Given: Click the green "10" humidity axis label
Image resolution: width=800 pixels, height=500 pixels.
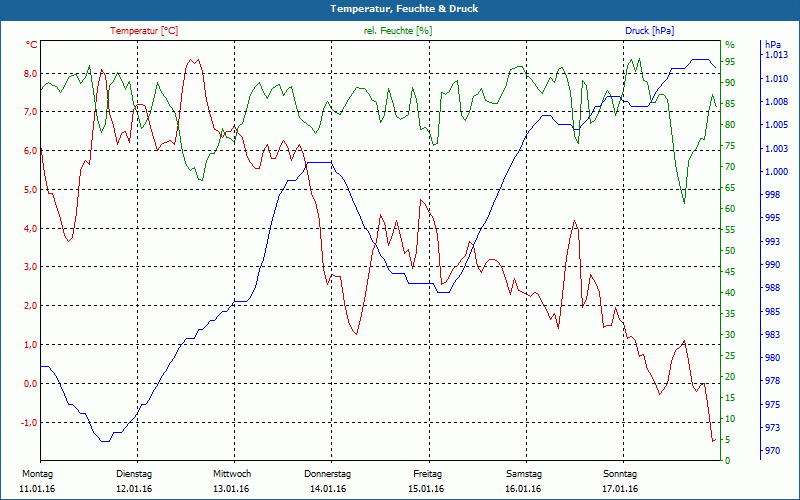Looking at the screenshot, I should (x=730, y=419).
